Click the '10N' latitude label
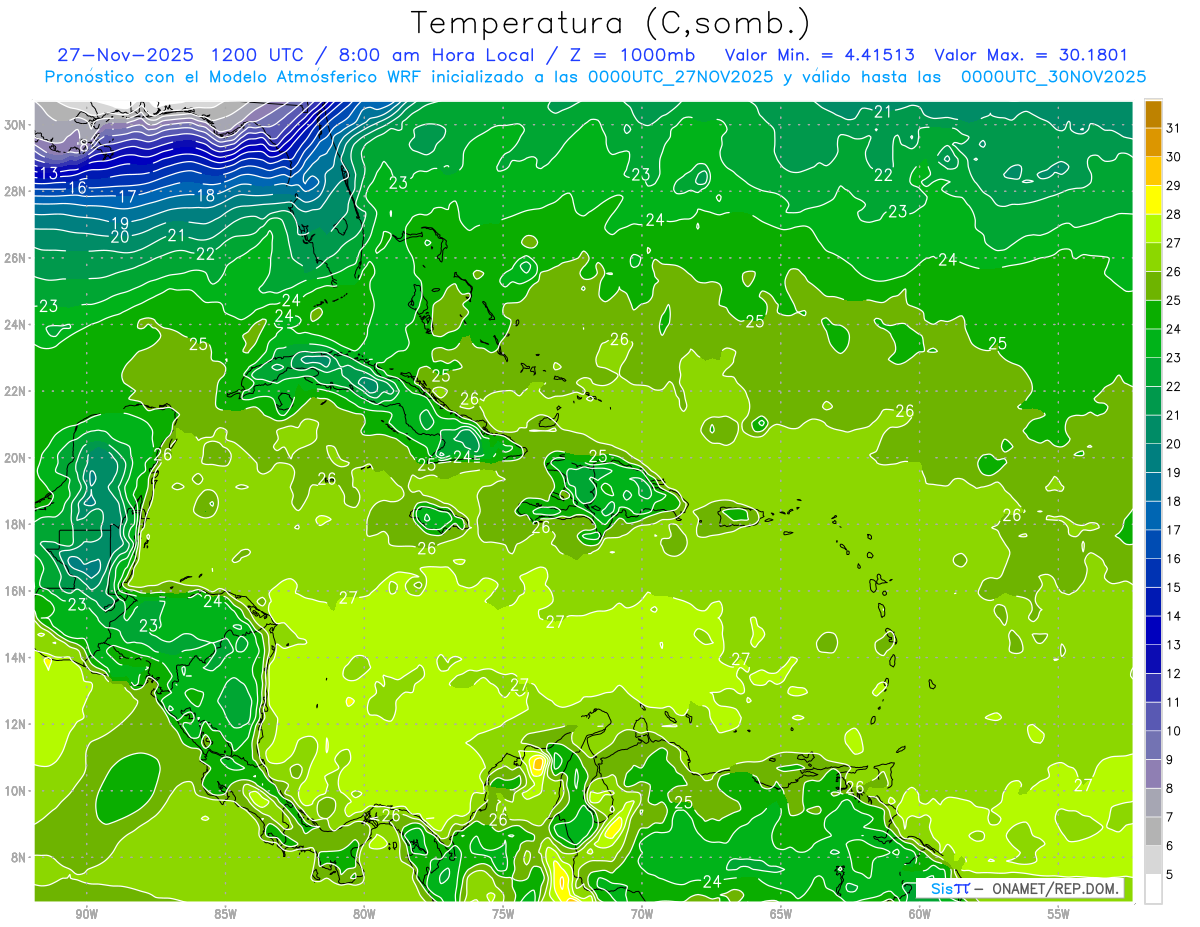Image resolution: width=1200 pixels, height=927 pixels. click(x=16, y=791)
